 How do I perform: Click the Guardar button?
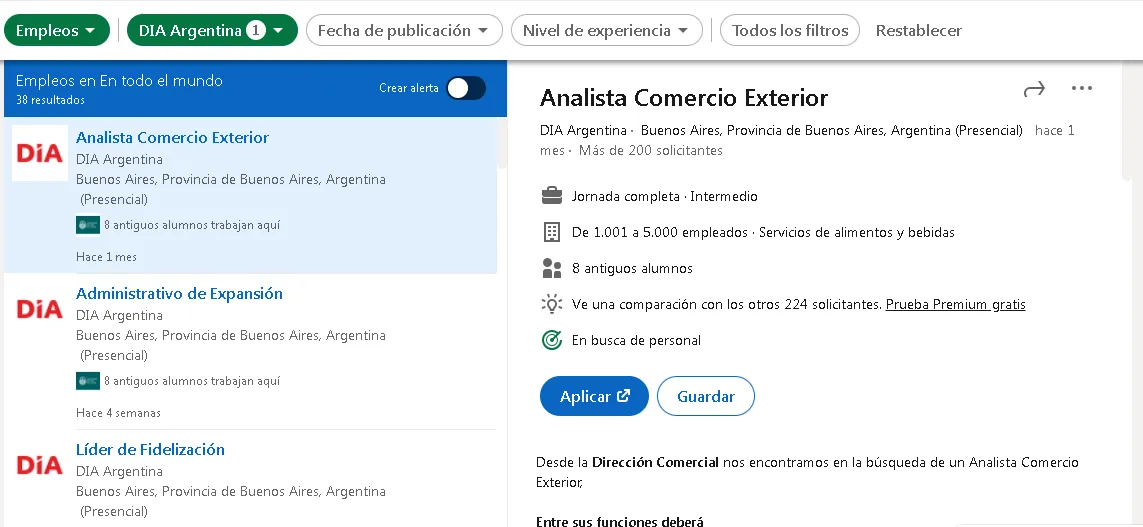coord(706,397)
